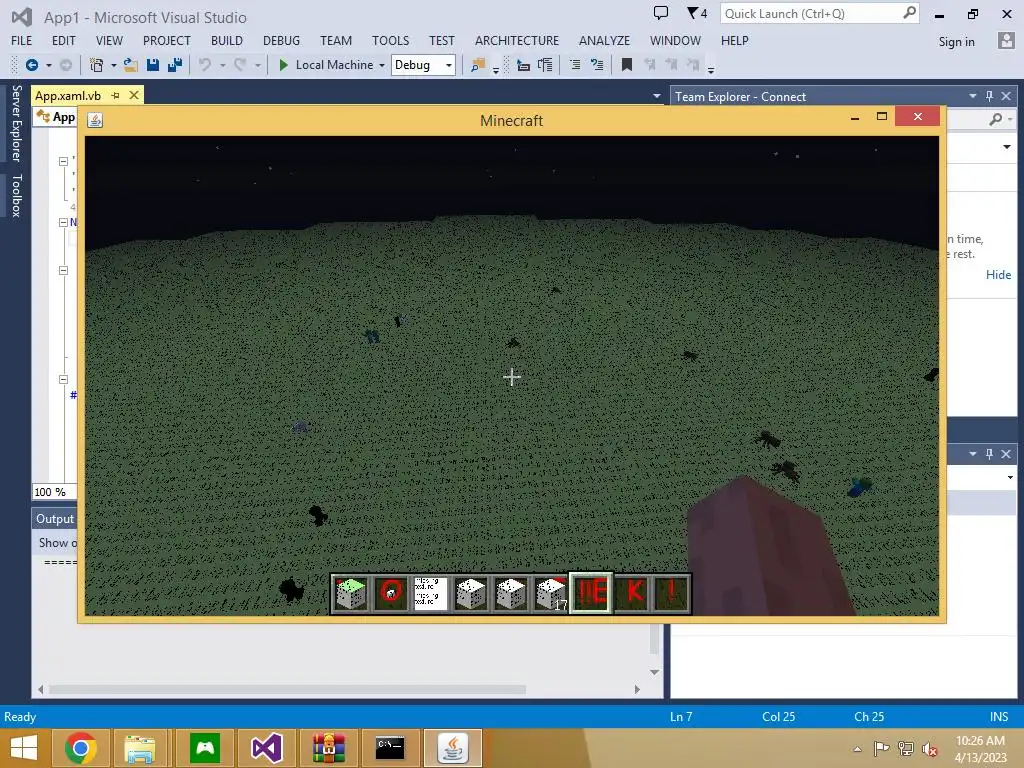Open the Undo history dropdown arrow
The width and height of the screenshot is (1024, 768).
222,65
